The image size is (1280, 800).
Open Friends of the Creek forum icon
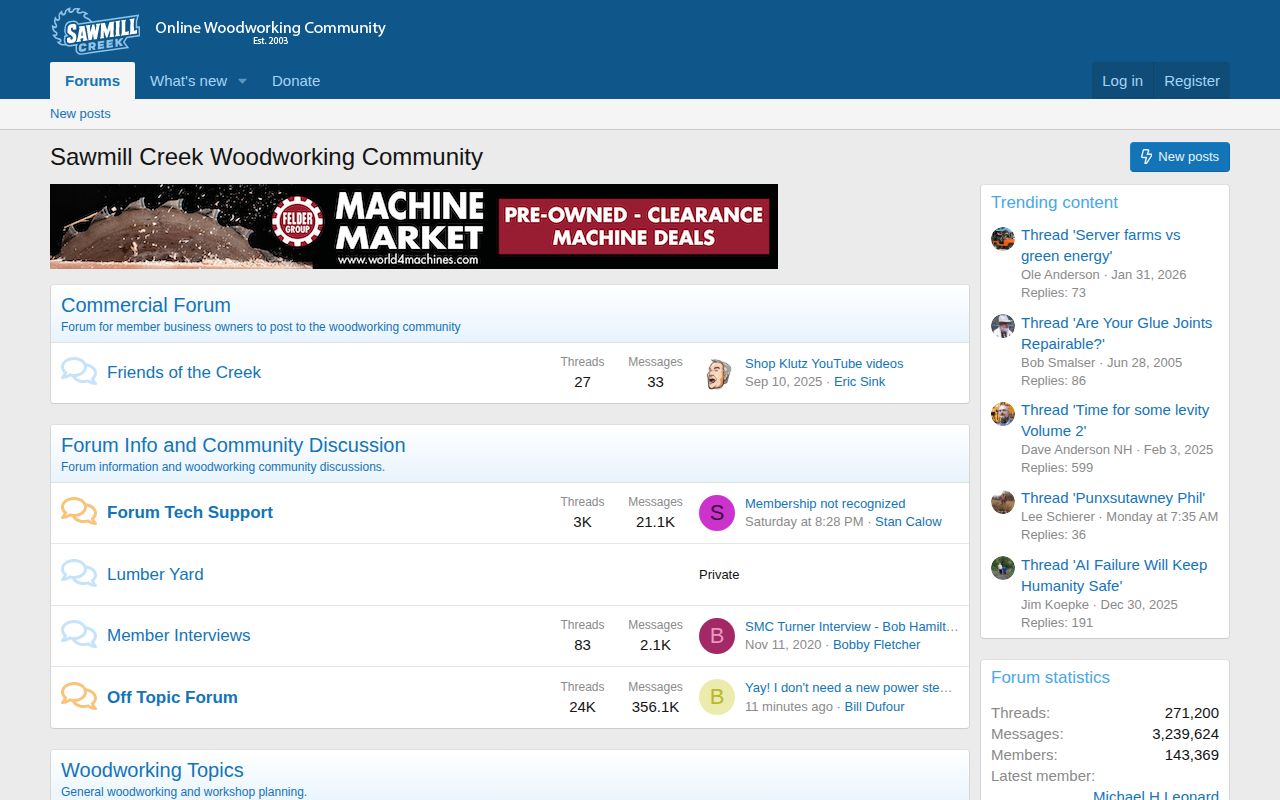(79, 372)
